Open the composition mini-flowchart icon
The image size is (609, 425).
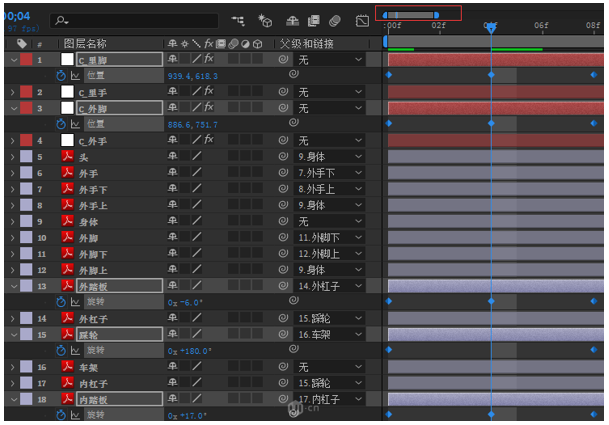pyautogui.click(x=238, y=21)
